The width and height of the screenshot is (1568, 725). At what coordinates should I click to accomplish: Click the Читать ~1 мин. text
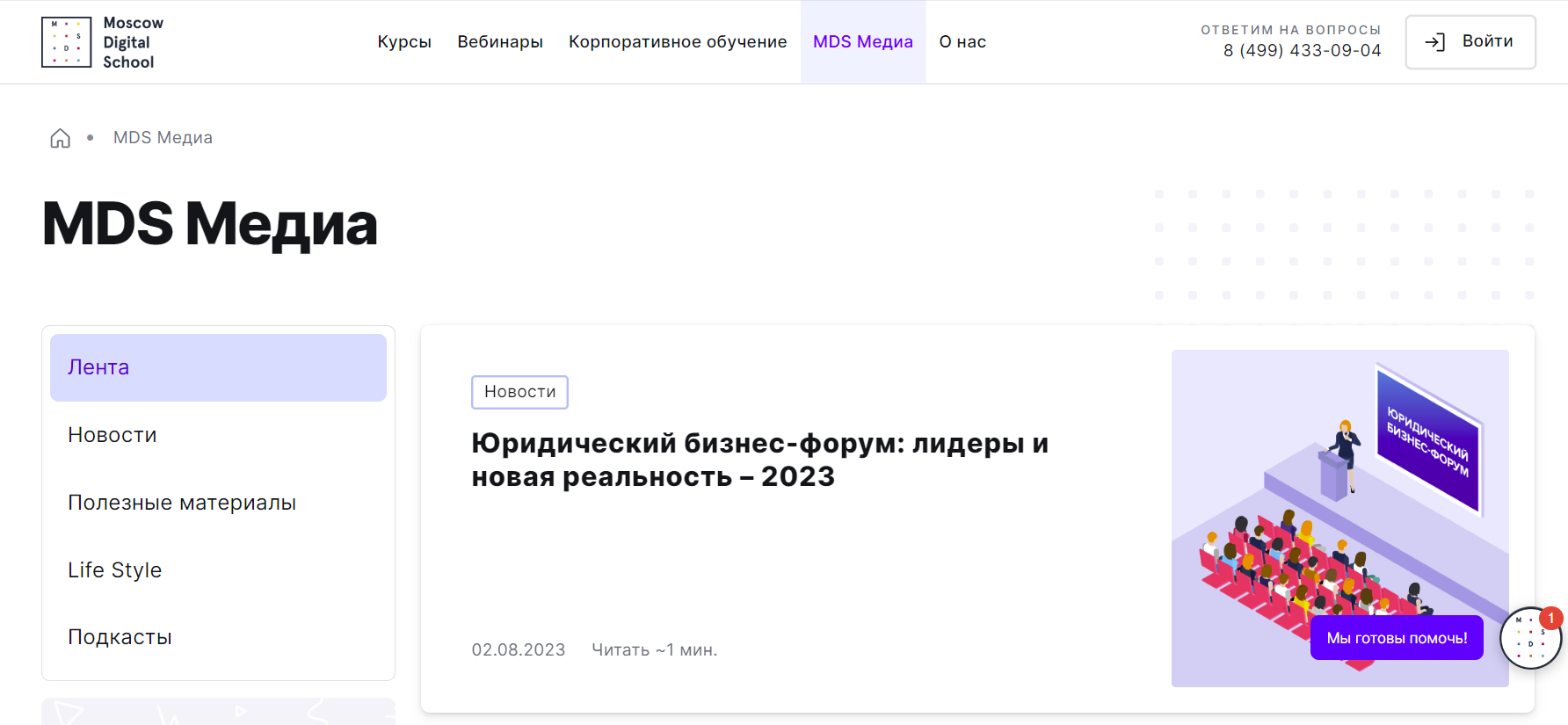click(655, 649)
